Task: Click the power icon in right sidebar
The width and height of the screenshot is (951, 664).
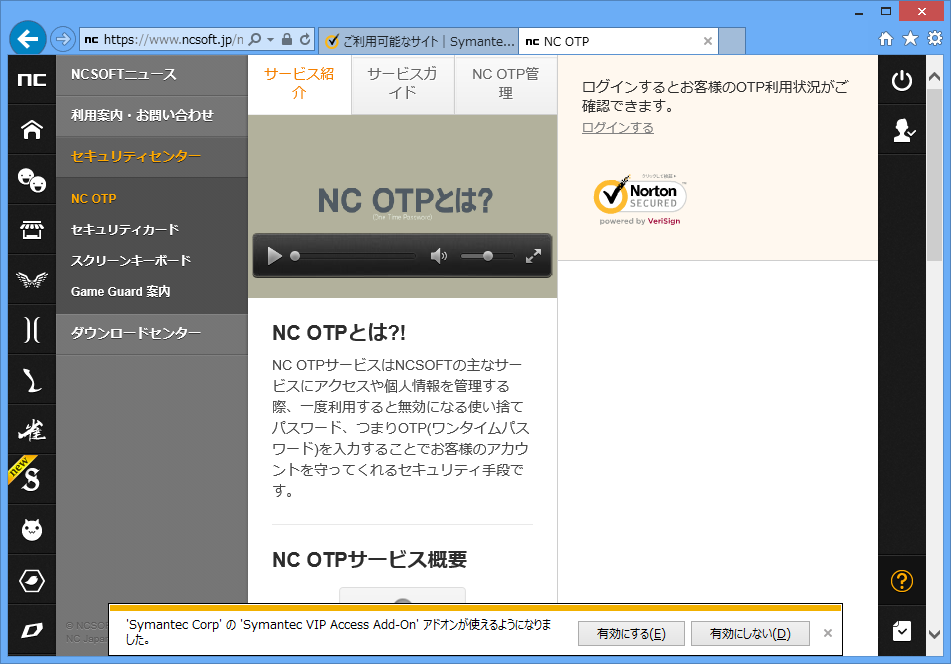Action: click(902, 80)
